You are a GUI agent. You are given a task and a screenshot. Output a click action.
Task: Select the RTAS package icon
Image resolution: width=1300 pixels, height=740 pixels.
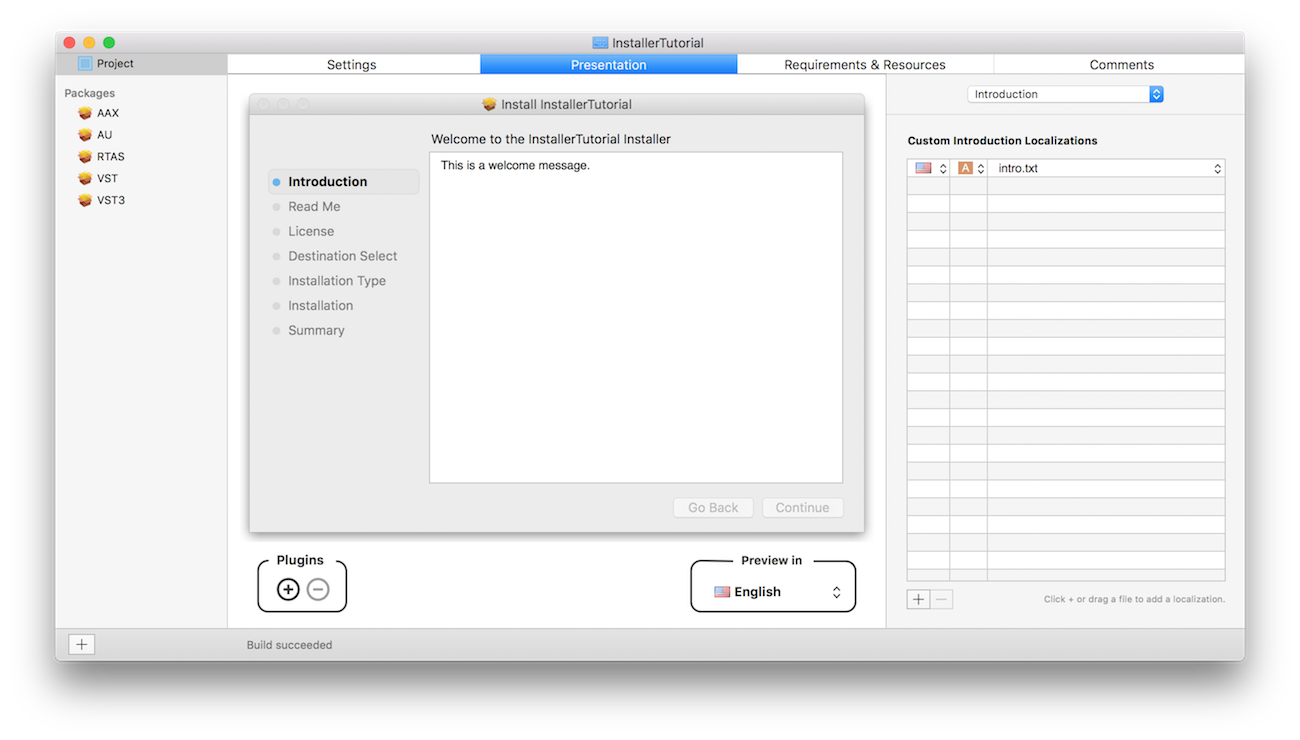85,157
